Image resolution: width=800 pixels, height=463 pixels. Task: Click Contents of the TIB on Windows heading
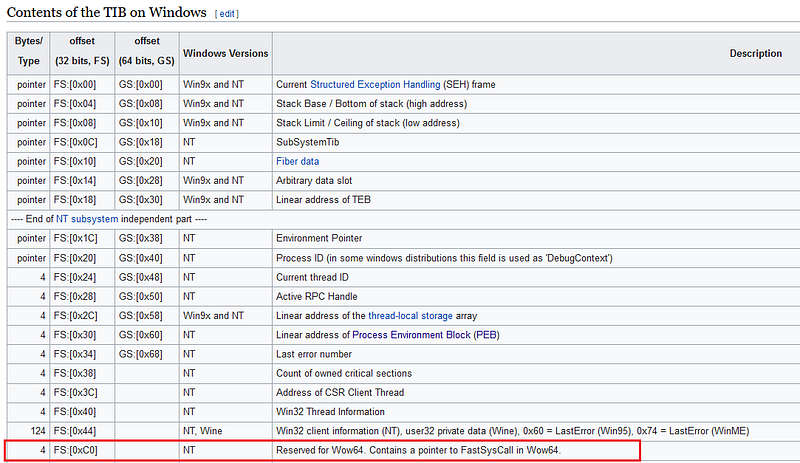tap(107, 12)
